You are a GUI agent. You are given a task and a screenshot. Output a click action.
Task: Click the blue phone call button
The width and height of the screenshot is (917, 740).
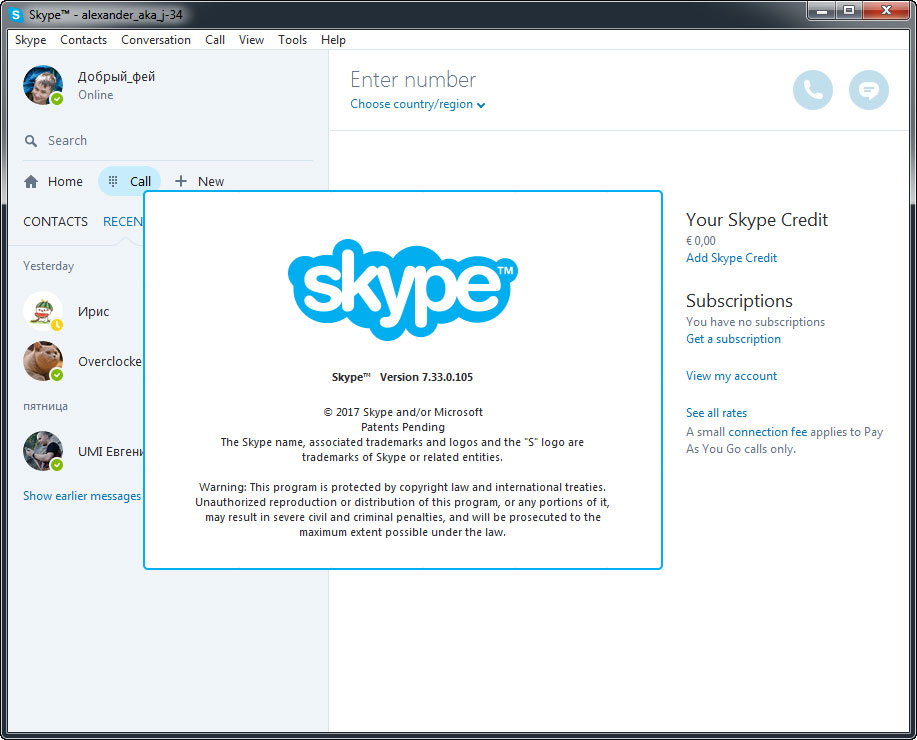click(x=812, y=90)
